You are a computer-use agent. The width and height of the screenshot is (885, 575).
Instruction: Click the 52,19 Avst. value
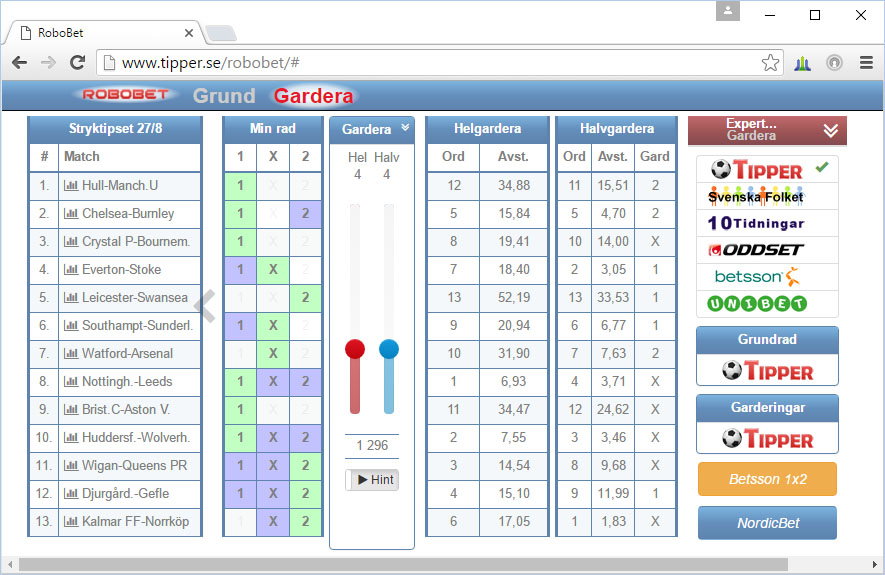(x=514, y=297)
